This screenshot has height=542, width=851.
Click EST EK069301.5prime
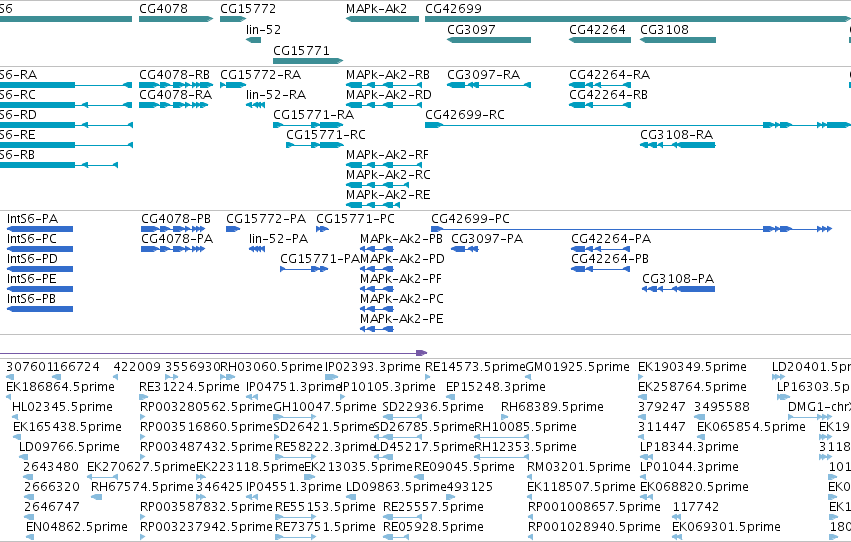(x=677, y=537)
